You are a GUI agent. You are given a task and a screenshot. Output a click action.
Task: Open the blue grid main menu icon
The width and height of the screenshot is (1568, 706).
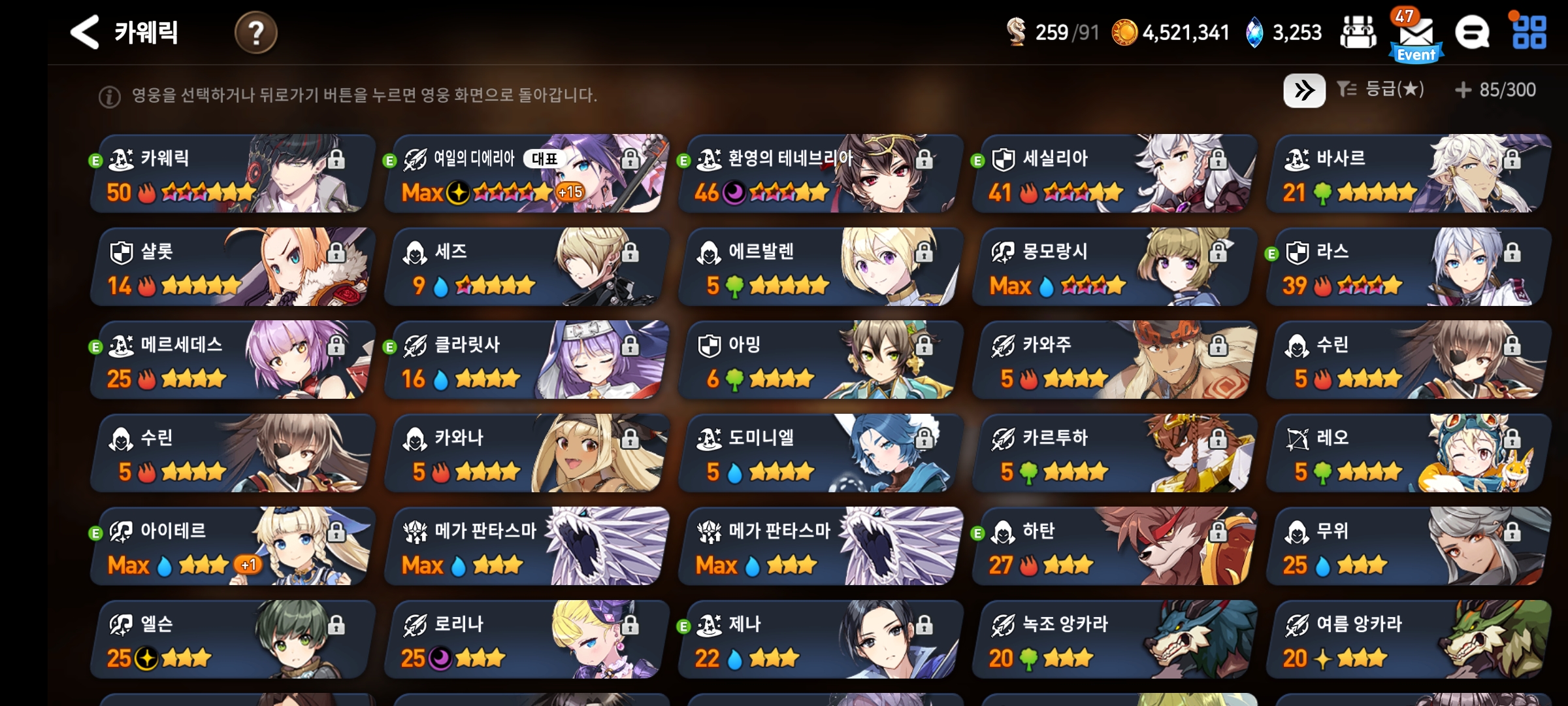(x=1529, y=31)
